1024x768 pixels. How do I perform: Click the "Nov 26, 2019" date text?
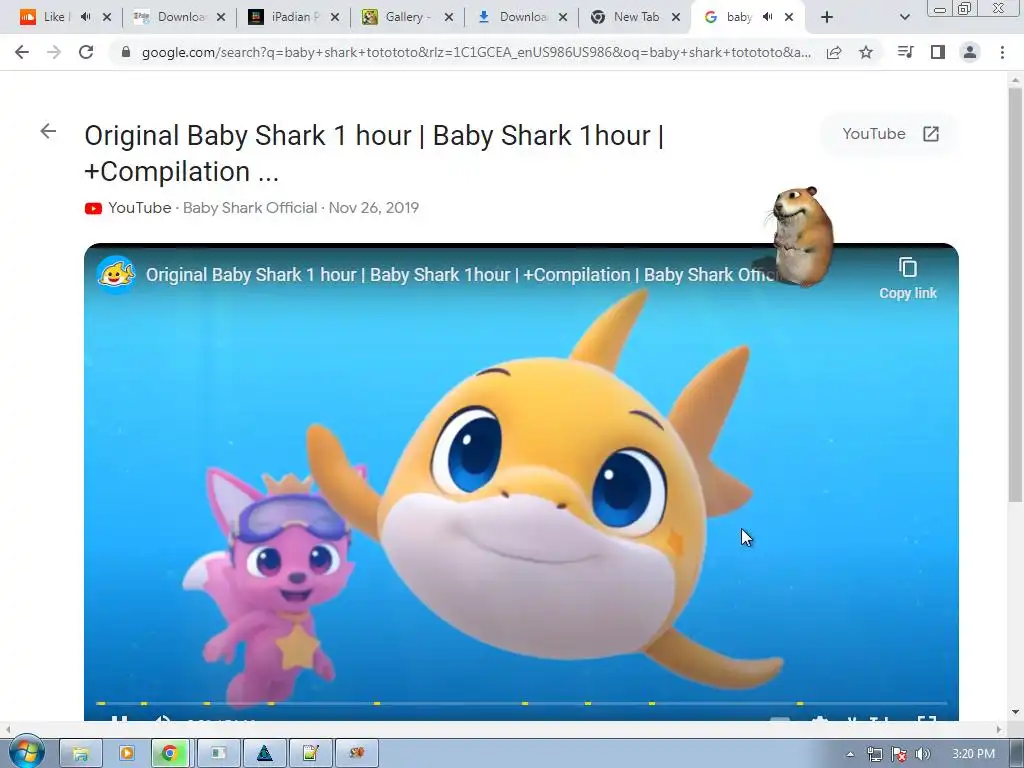pyautogui.click(x=374, y=208)
